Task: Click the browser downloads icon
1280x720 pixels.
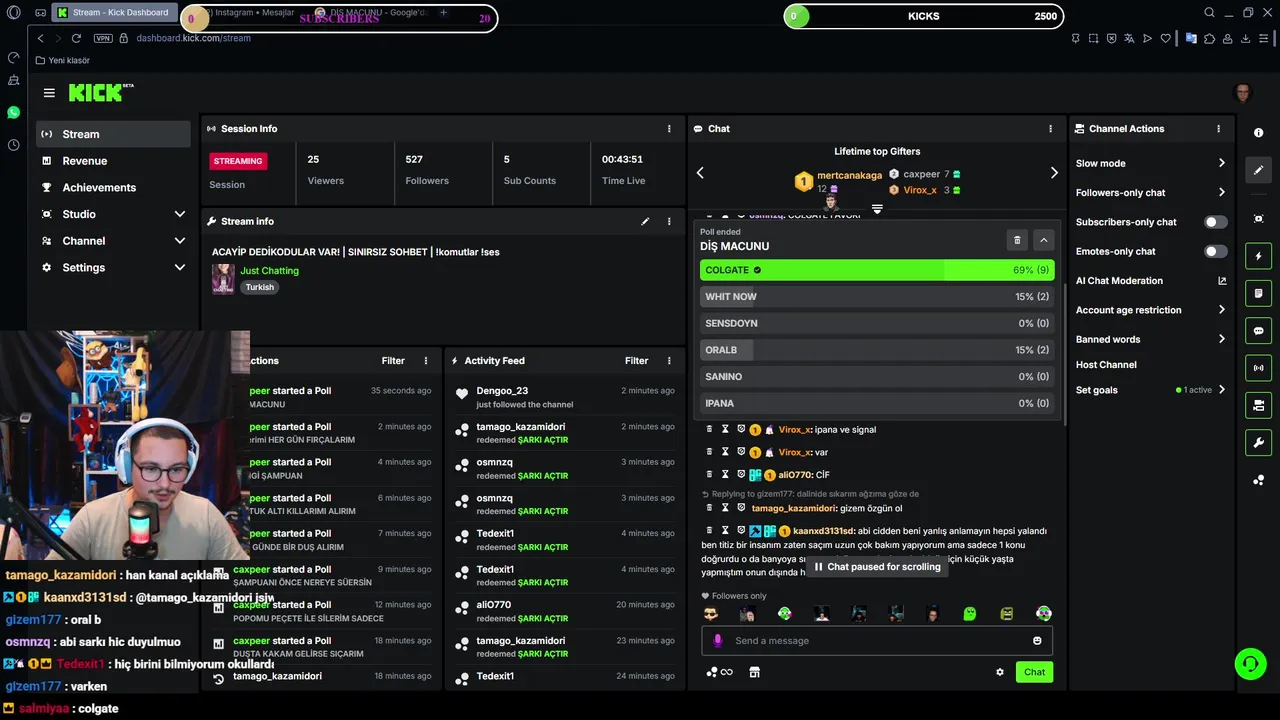Action: 1246,38
